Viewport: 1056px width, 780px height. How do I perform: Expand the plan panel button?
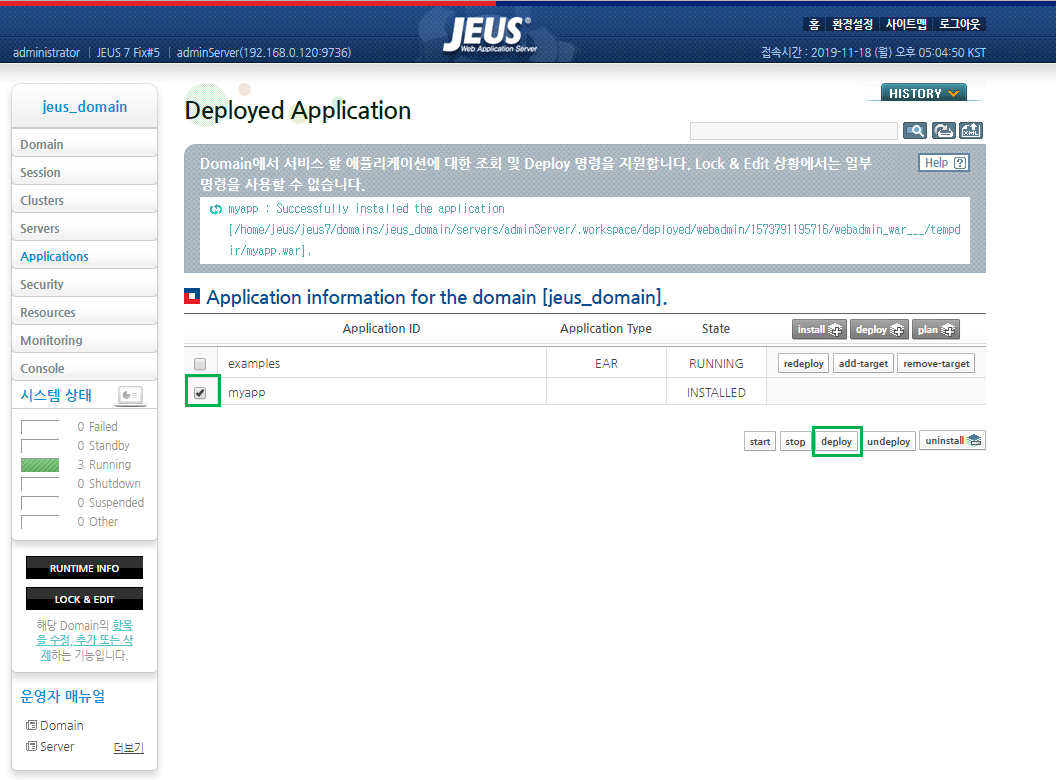pyautogui.click(x=935, y=329)
